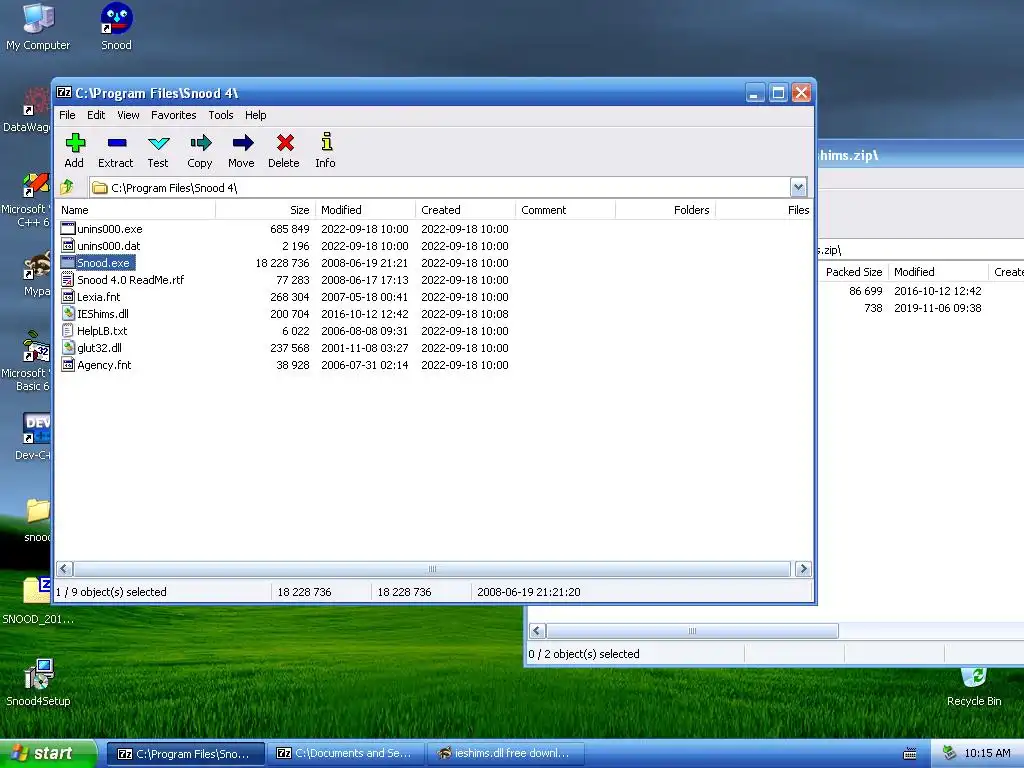Select the Agency.fnt file icon
1024x768 pixels.
coord(68,364)
